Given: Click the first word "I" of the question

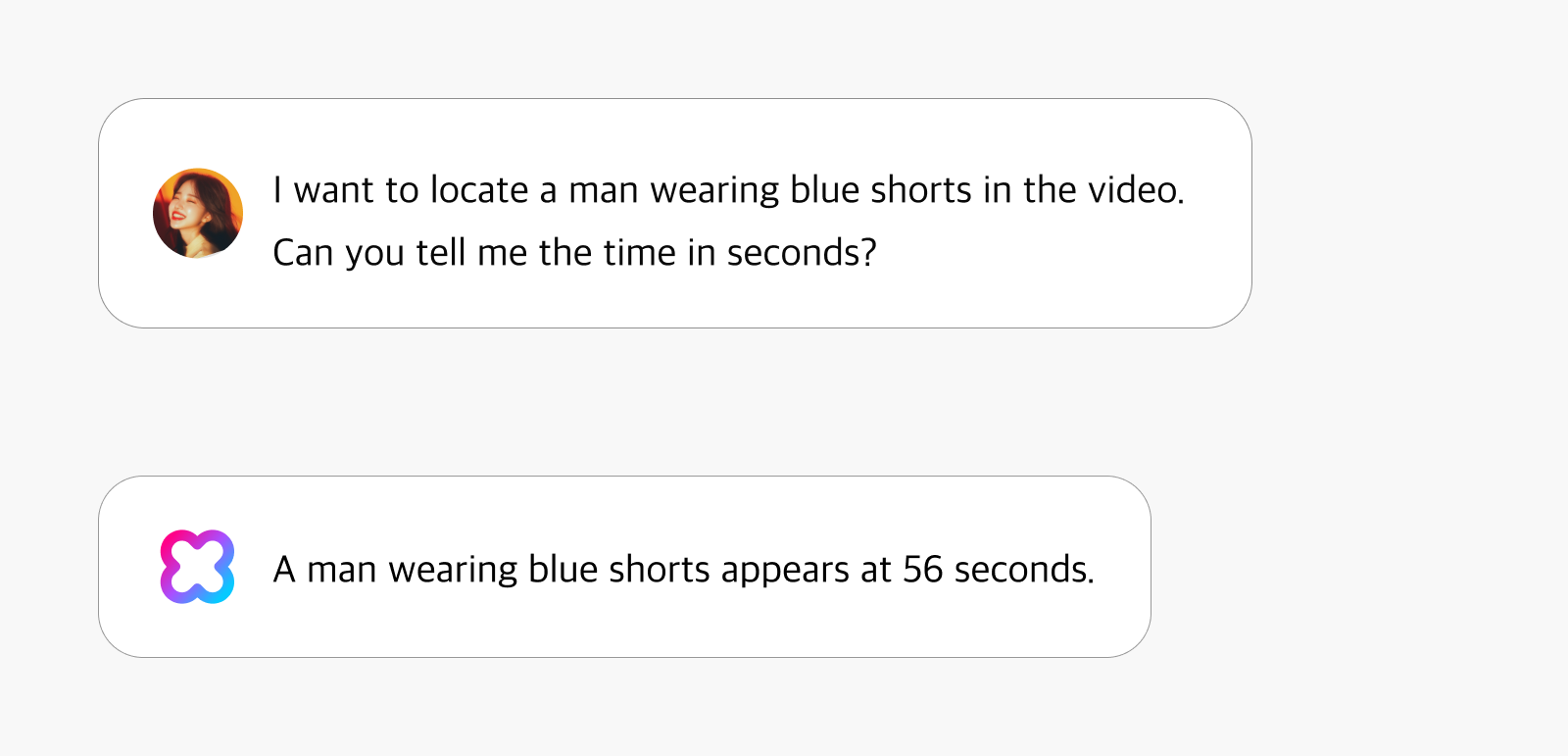Looking at the screenshot, I should [x=277, y=190].
